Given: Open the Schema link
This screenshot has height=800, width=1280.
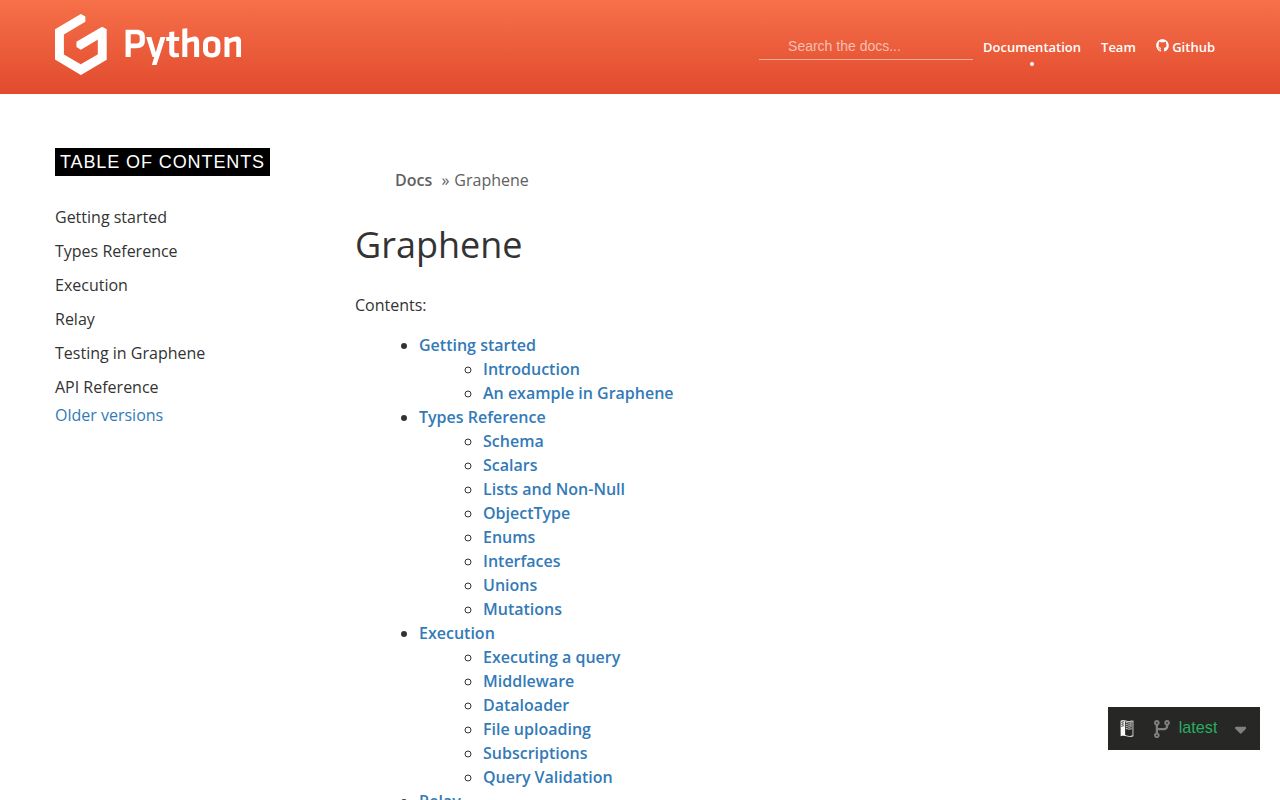Looking at the screenshot, I should 513,441.
